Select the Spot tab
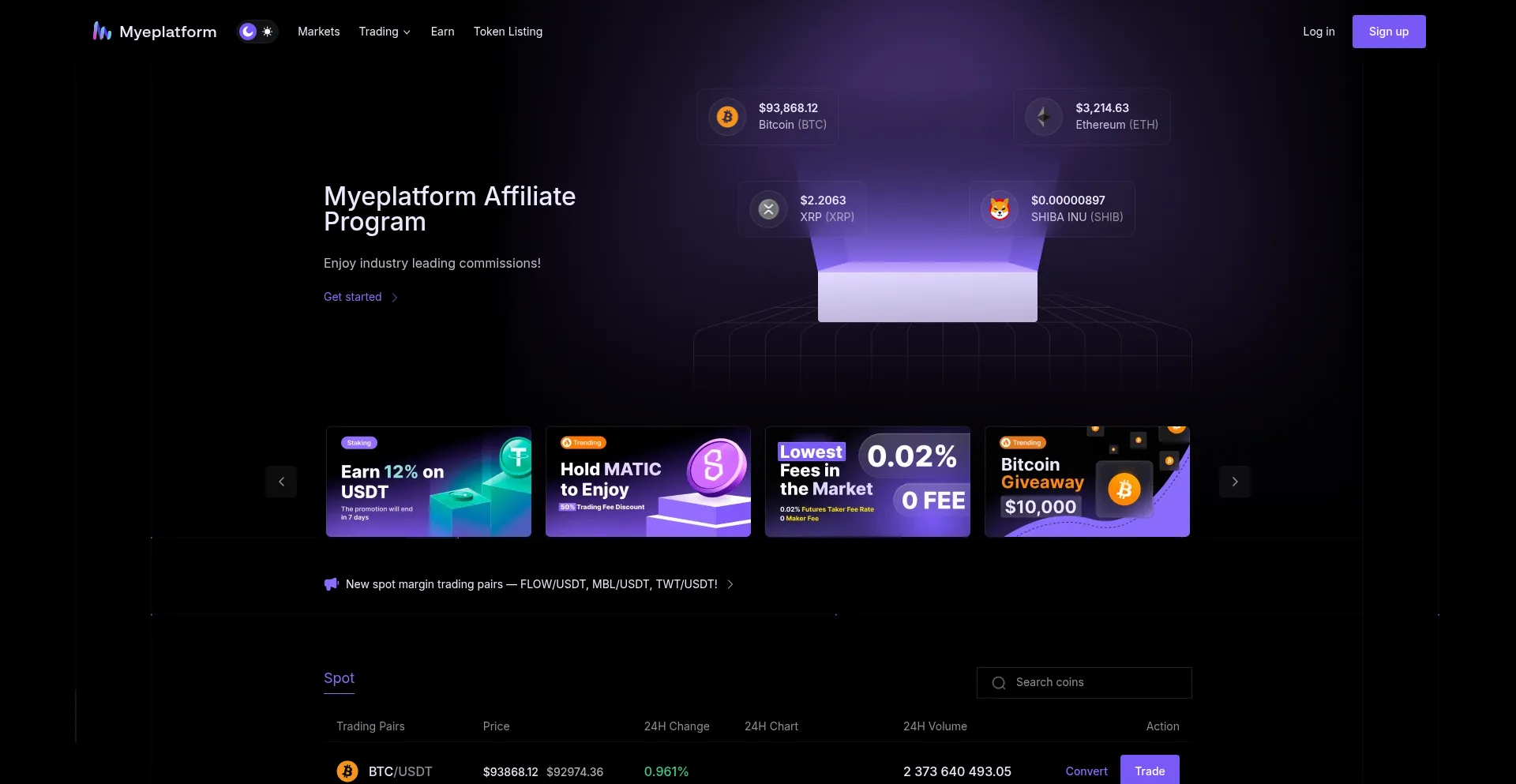This screenshot has width=1516, height=784. 339,678
